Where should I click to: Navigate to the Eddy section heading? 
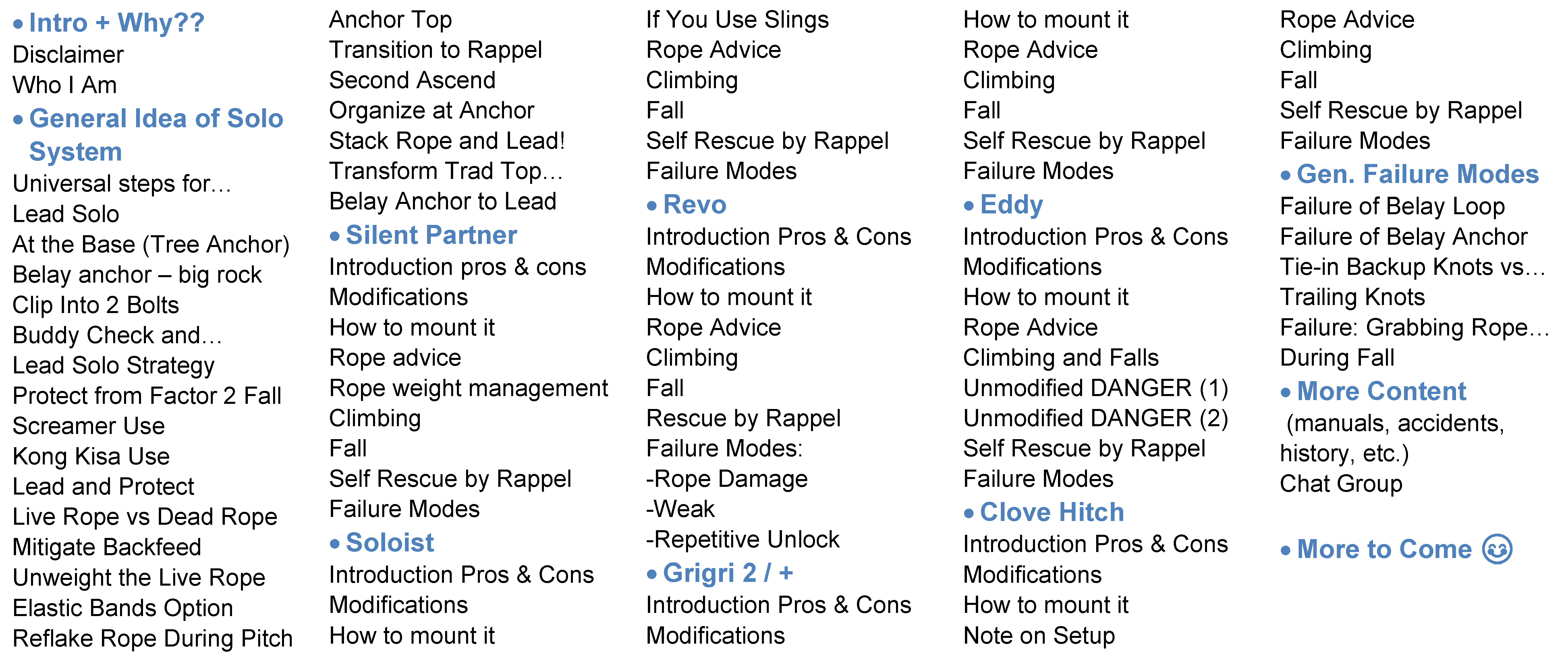(x=1011, y=204)
